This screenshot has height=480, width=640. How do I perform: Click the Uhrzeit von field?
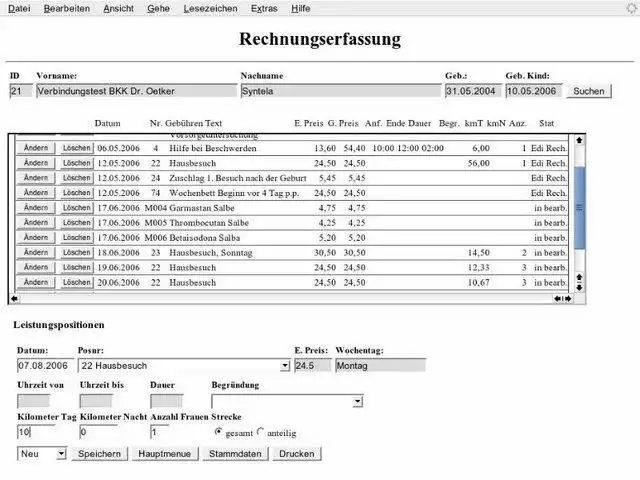click(33, 401)
